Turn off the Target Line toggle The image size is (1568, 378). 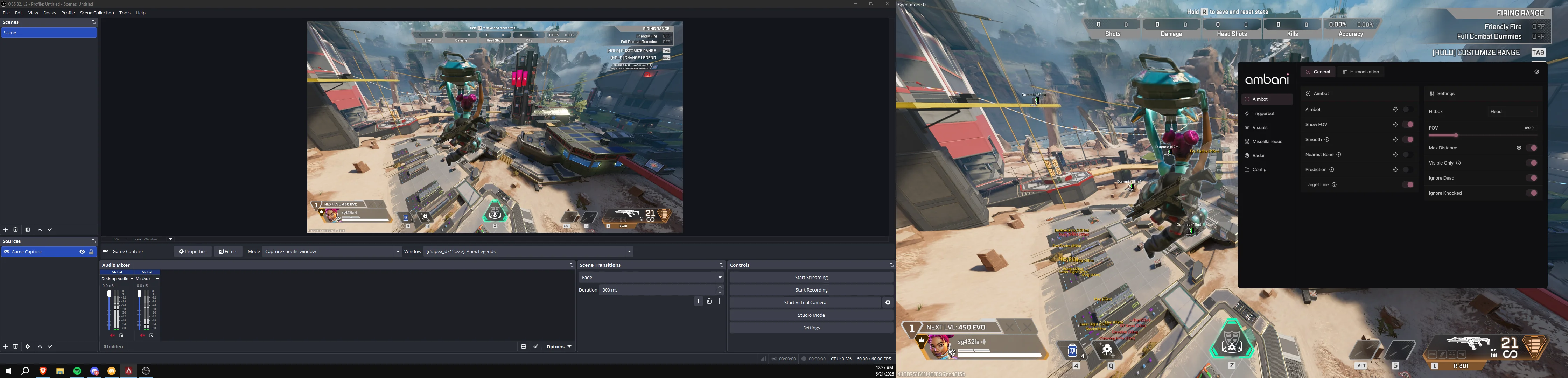[x=1408, y=184]
